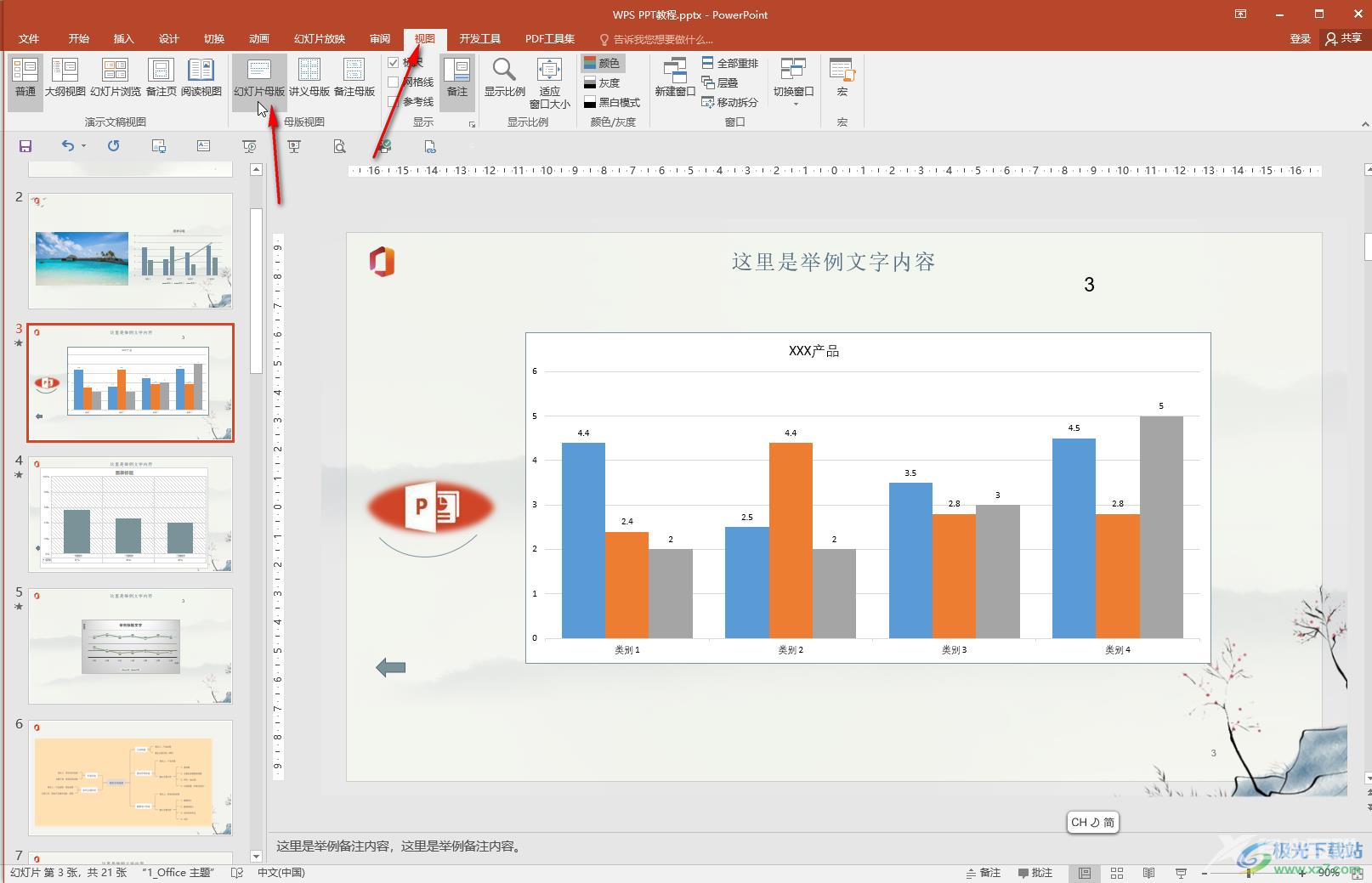Switch to the Design (设计) tab
Image resolution: width=1372 pixels, height=883 pixels.
(169, 39)
